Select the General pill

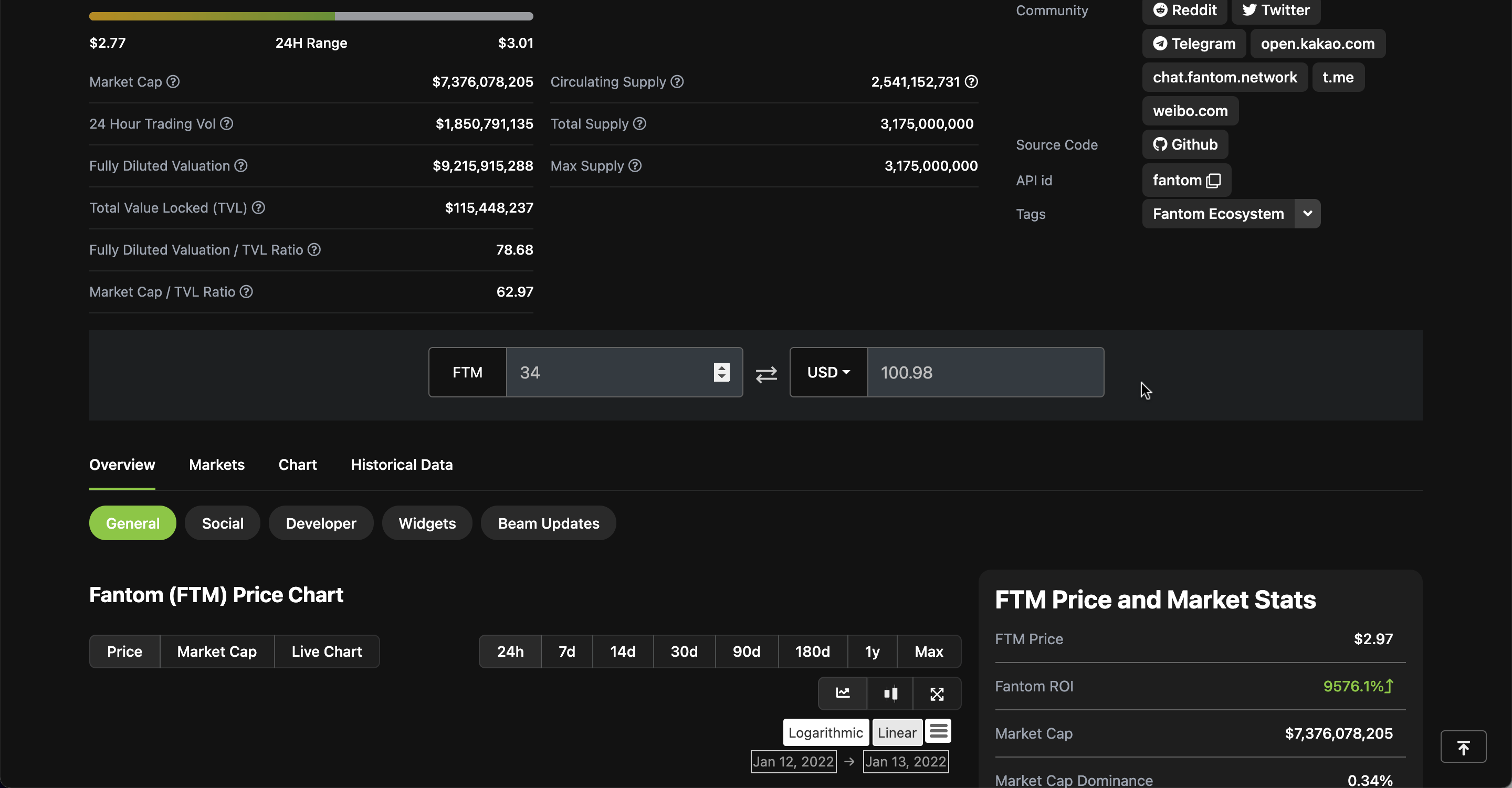133,523
